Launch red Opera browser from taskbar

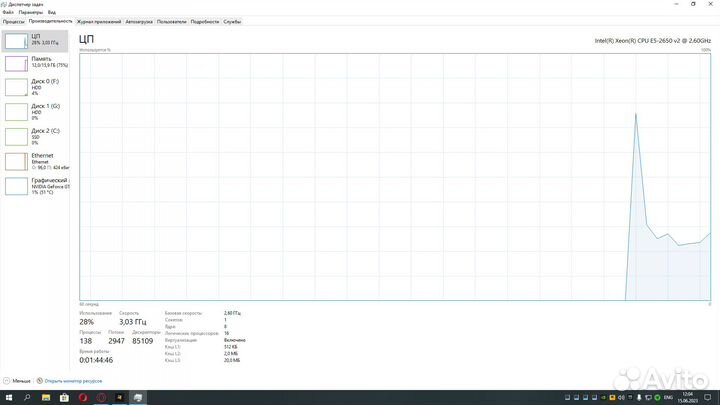click(x=83, y=398)
